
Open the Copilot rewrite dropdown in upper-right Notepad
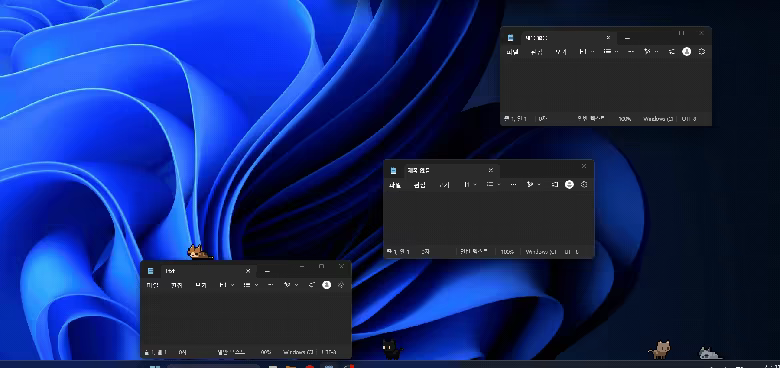coord(651,52)
